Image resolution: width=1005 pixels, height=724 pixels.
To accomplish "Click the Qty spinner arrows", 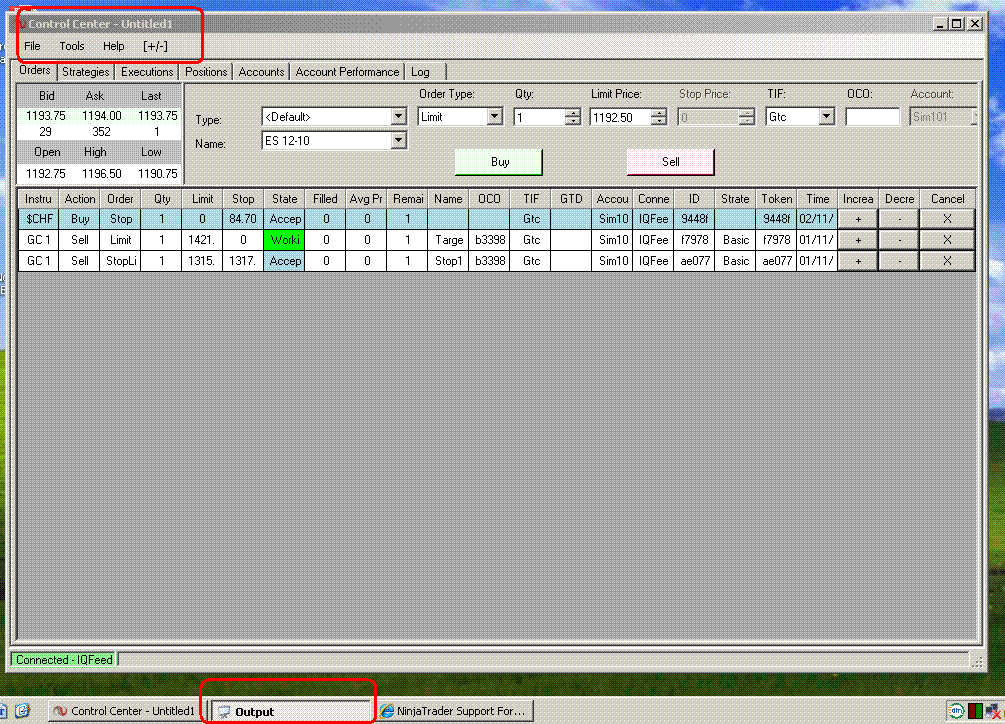I will coord(572,117).
